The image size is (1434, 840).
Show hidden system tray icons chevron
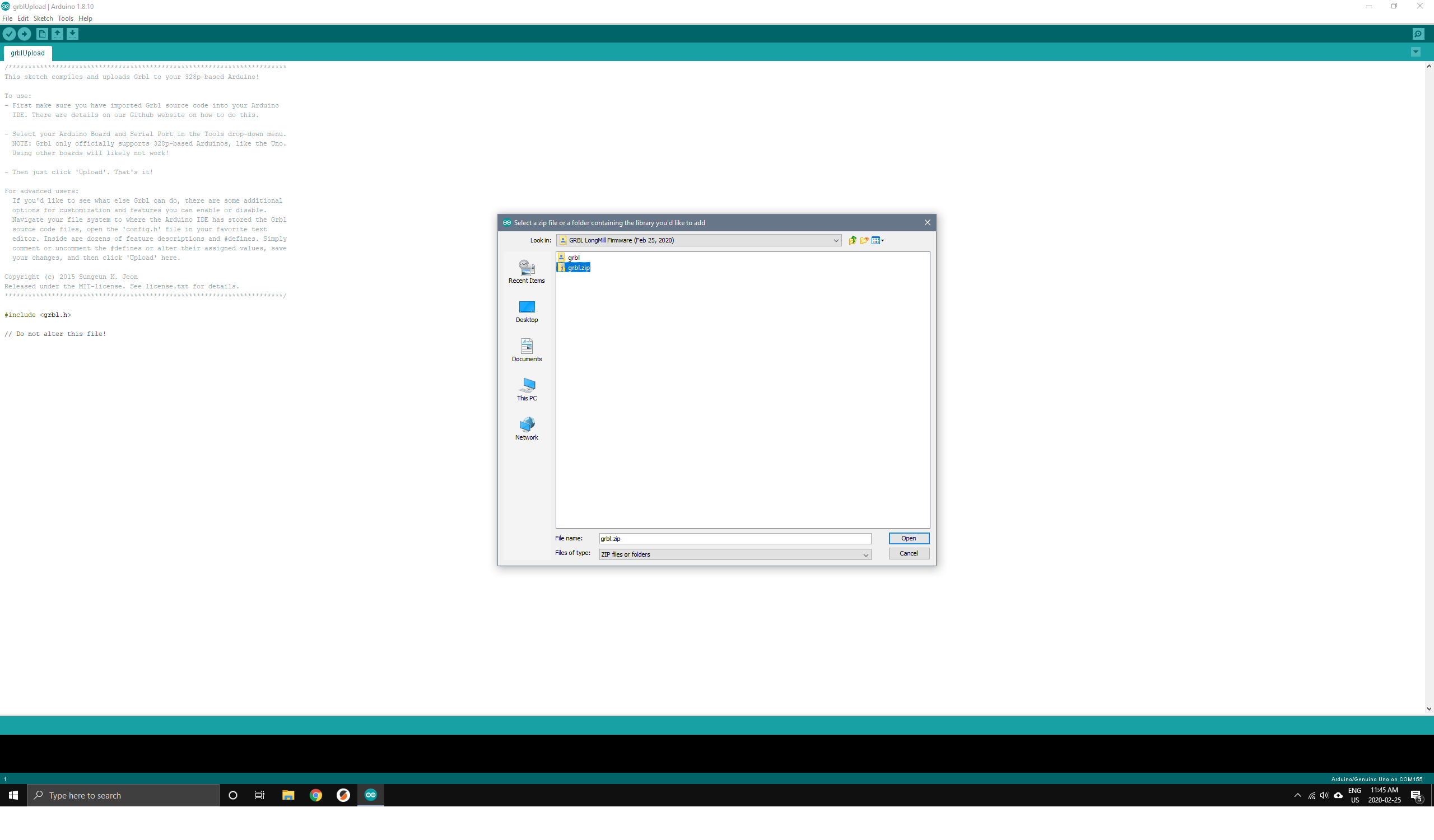pyautogui.click(x=1298, y=796)
